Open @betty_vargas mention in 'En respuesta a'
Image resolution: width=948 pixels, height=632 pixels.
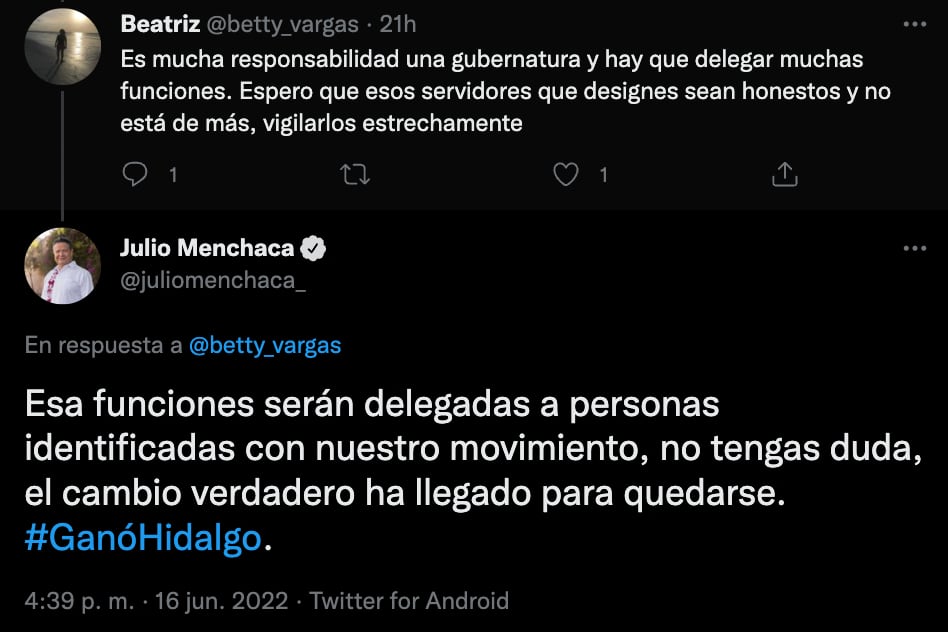(x=264, y=346)
